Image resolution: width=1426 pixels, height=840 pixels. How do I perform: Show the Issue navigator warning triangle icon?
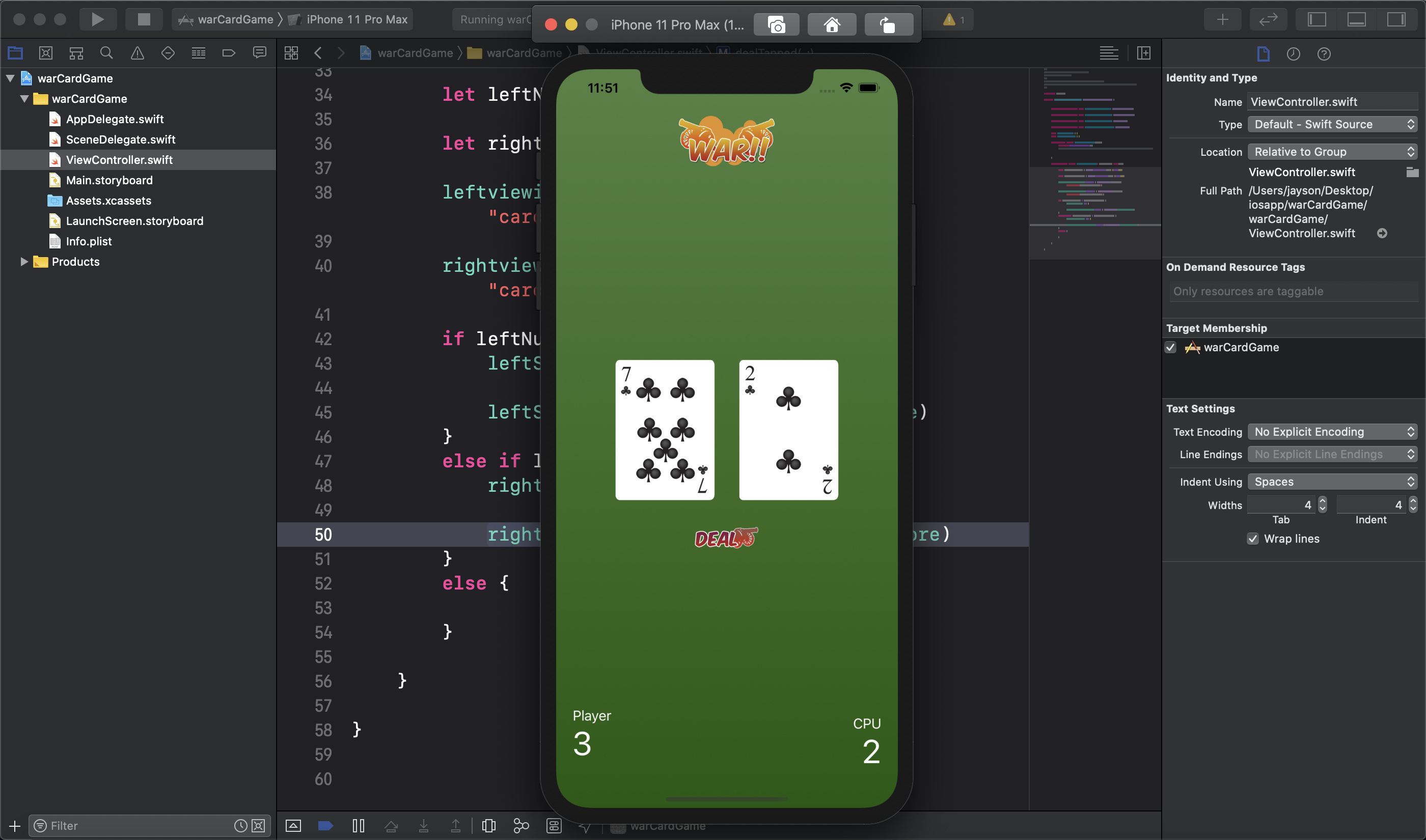pos(137,53)
